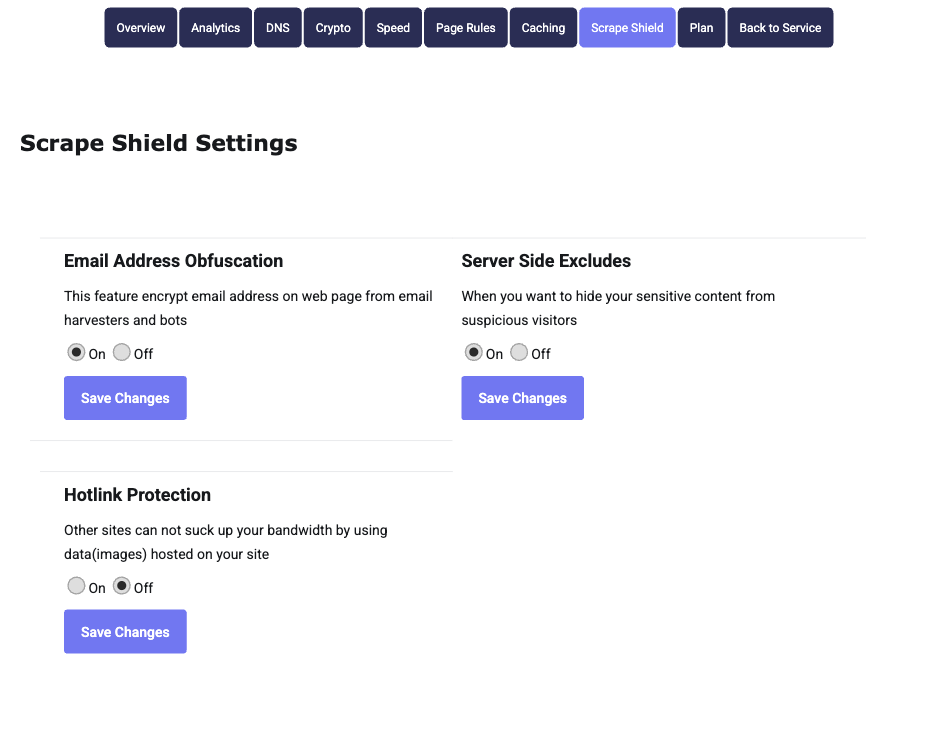This screenshot has width=940, height=743.
Task: Turn Email Address Obfuscation On
Action: [76, 352]
